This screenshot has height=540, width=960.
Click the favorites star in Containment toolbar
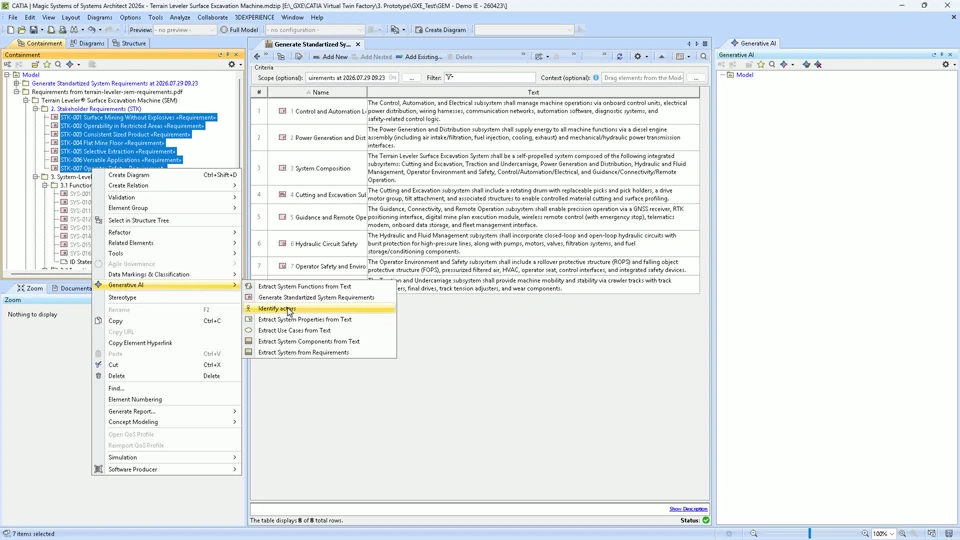(47, 64)
